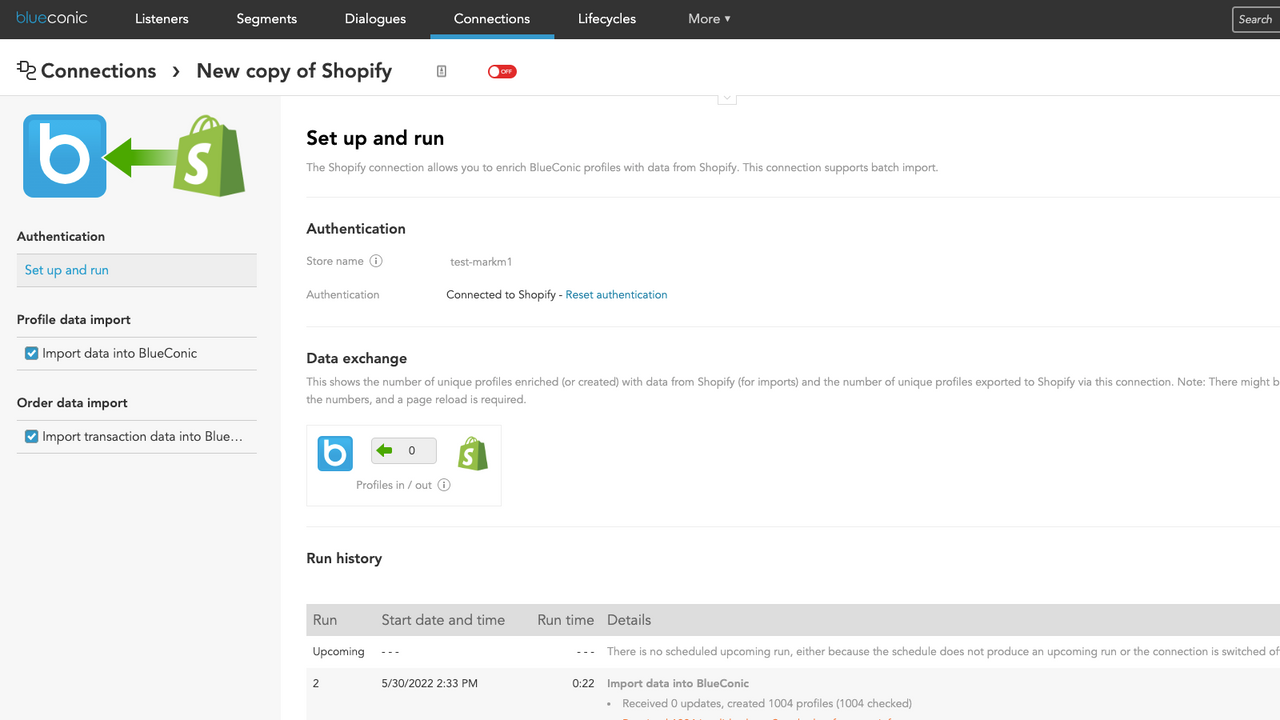Click the Search field
This screenshot has width=1280, height=720.
(1256, 19)
